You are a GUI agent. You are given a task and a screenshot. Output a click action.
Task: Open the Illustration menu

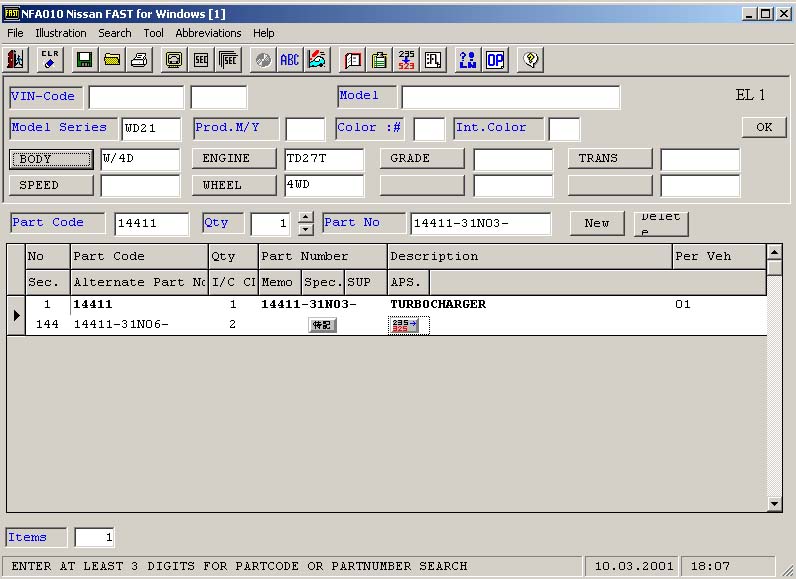pyautogui.click(x=61, y=33)
